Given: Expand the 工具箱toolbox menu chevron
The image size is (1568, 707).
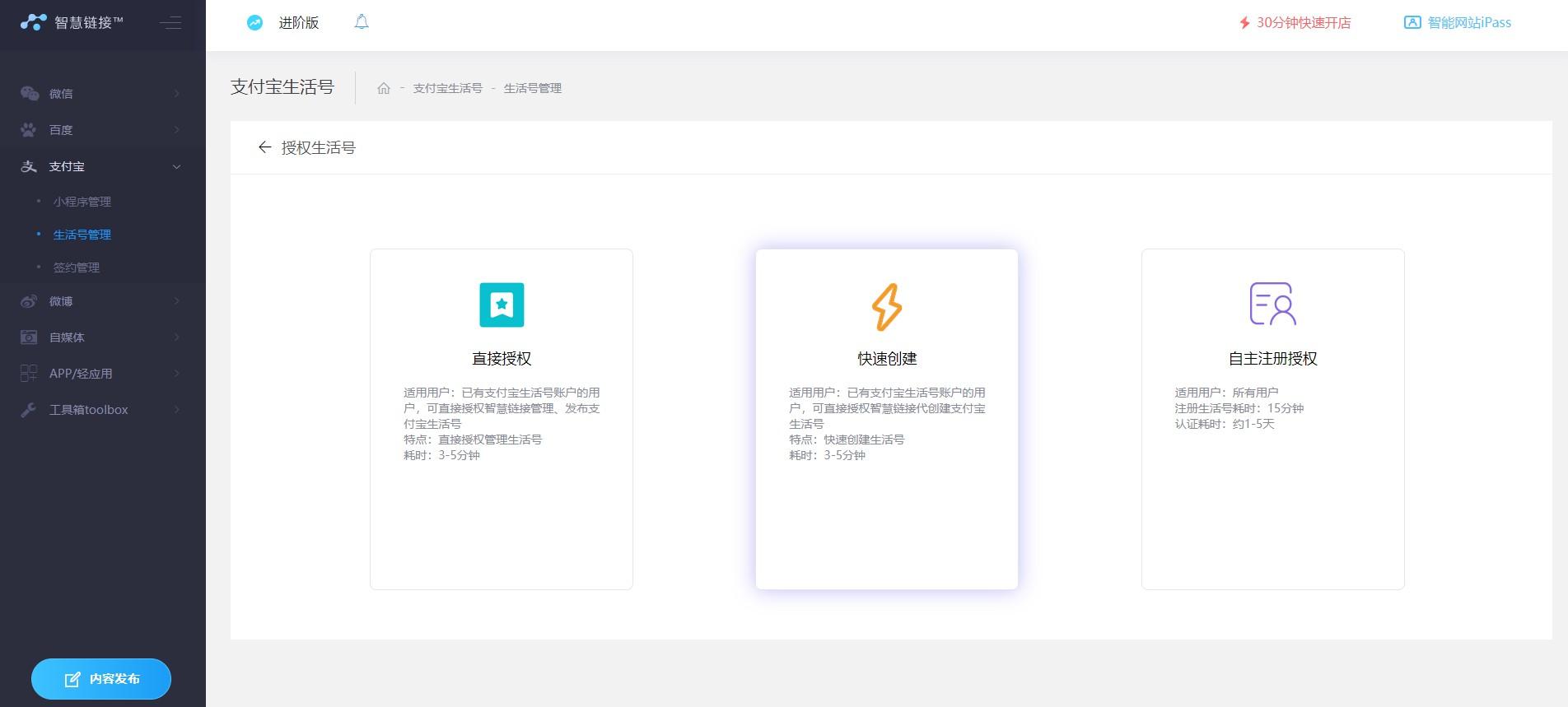Looking at the screenshot, I should tap(176, 410).
